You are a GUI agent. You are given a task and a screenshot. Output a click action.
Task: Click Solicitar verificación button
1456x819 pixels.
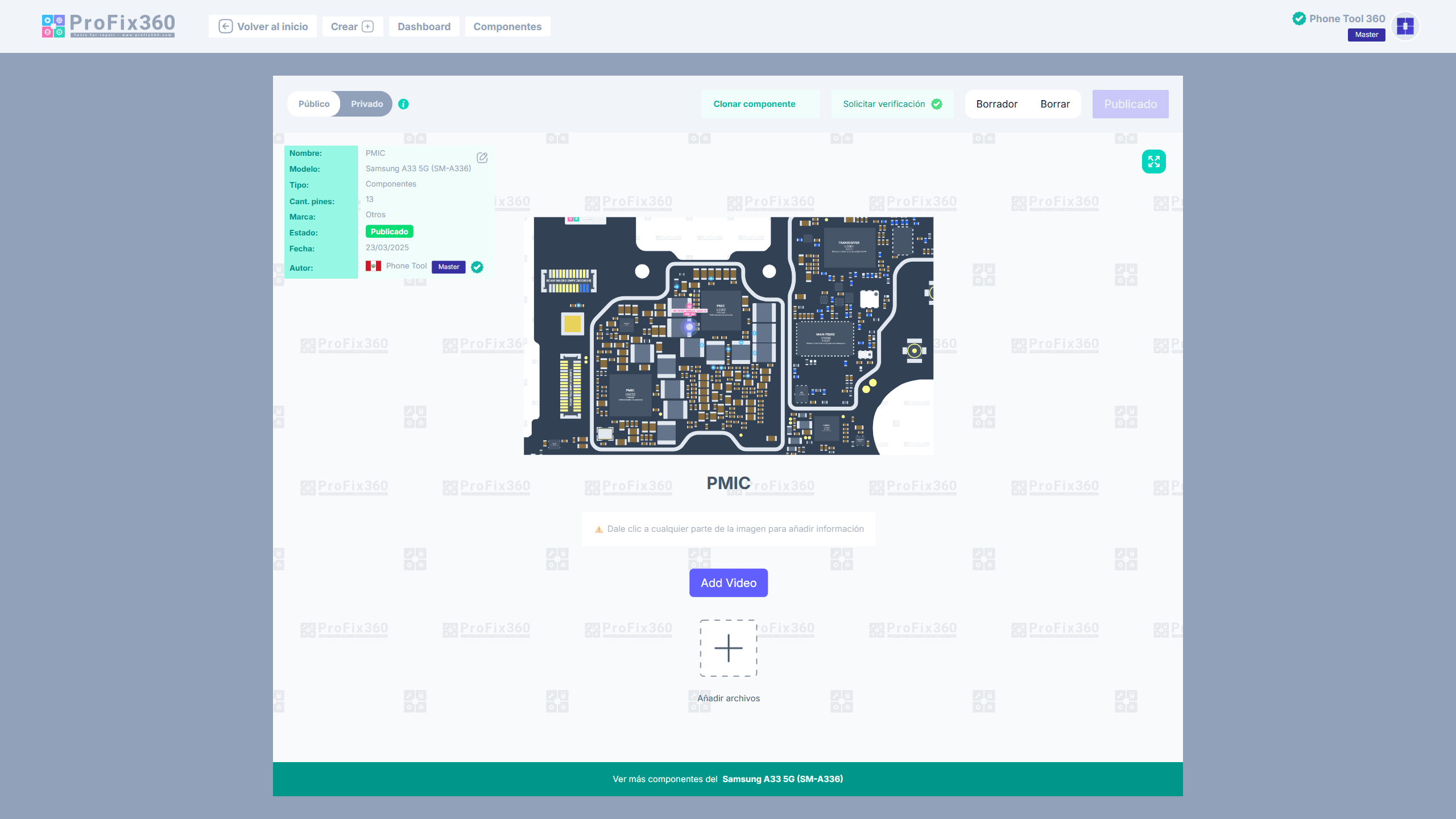click(x=892, y=104)
